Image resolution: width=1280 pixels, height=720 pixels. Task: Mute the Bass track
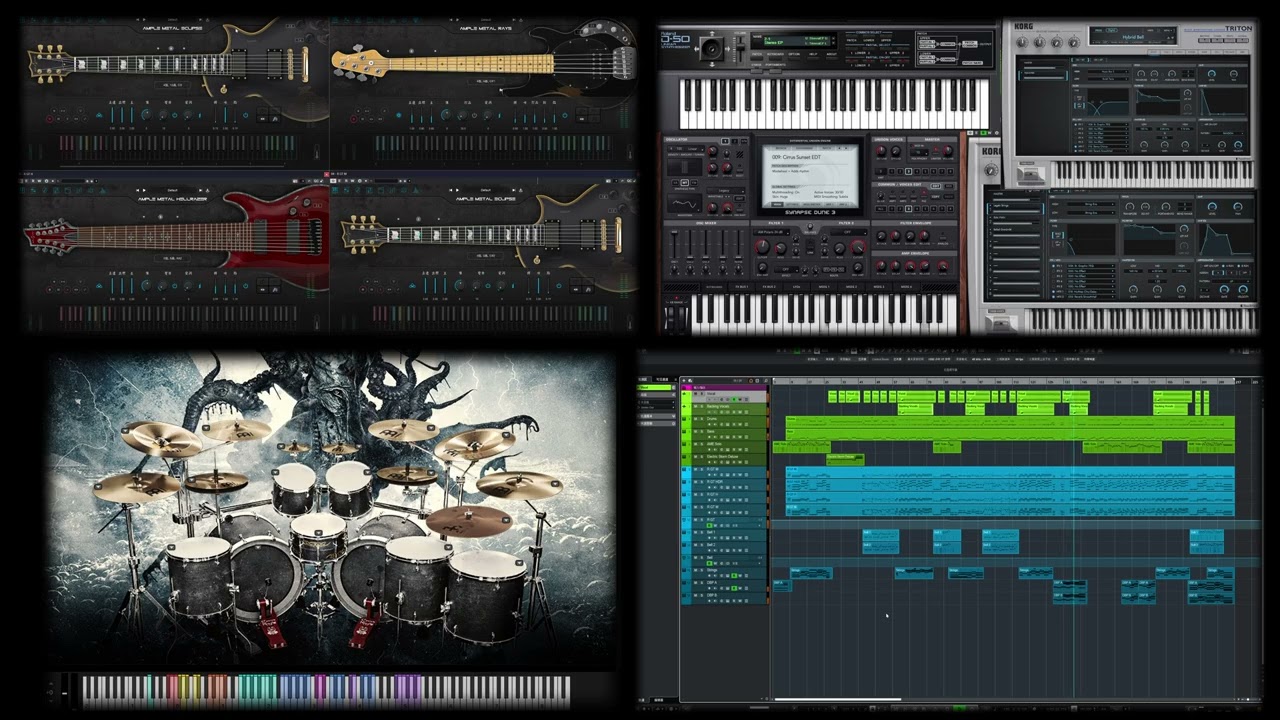tap(695, 431)
